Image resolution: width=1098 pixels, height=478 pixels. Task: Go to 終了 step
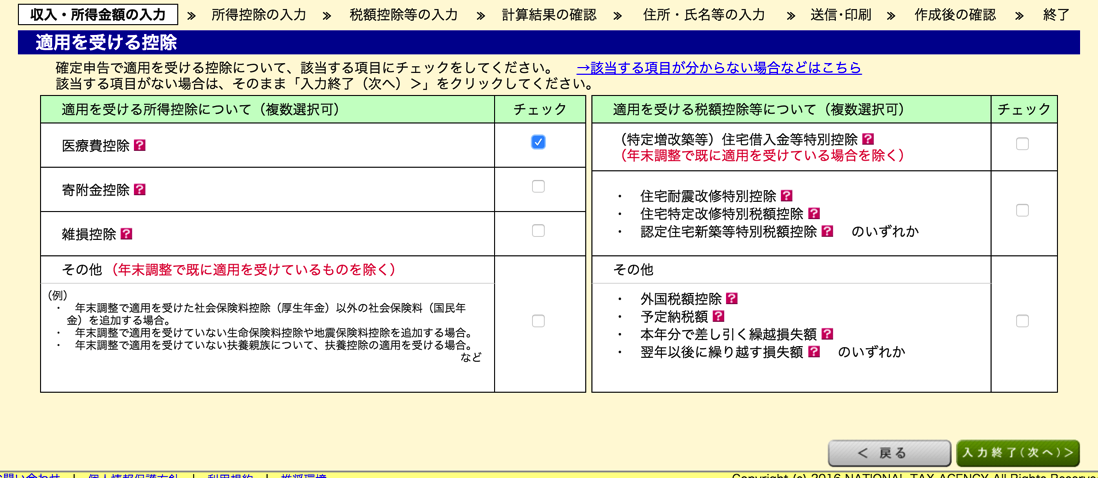click(x=1057, y=15)
